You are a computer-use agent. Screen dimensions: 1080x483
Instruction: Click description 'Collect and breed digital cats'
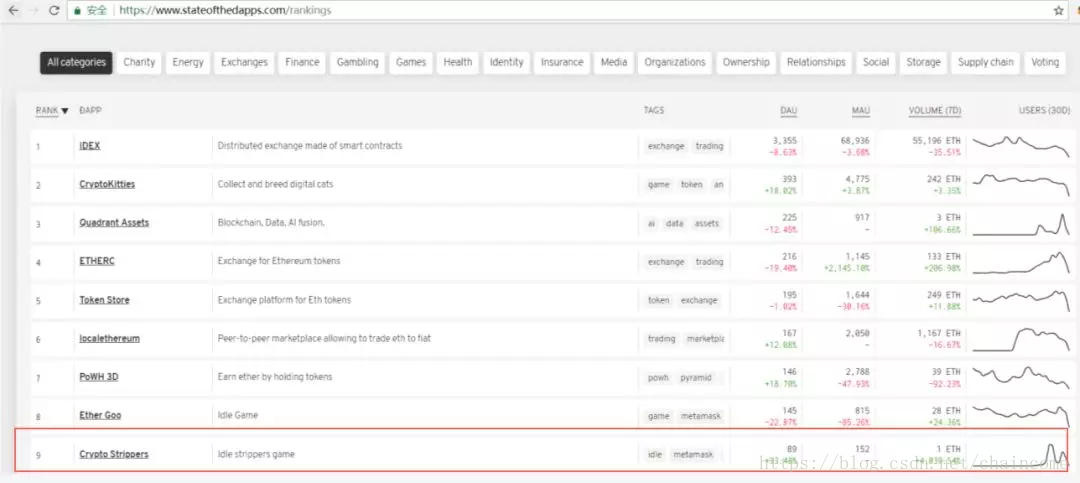point(276,185)
